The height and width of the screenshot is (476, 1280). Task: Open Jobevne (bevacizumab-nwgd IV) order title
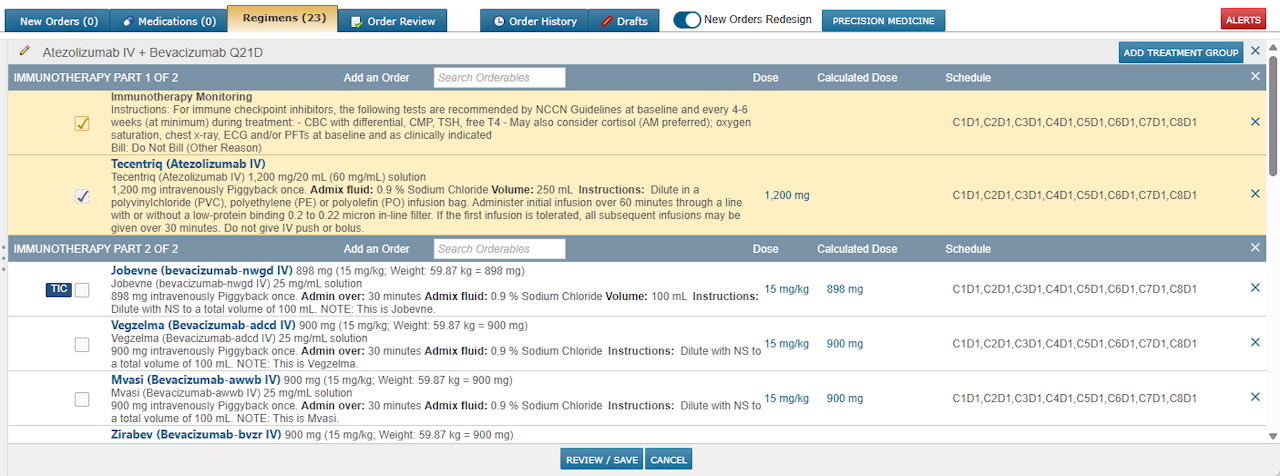(202, 270)
